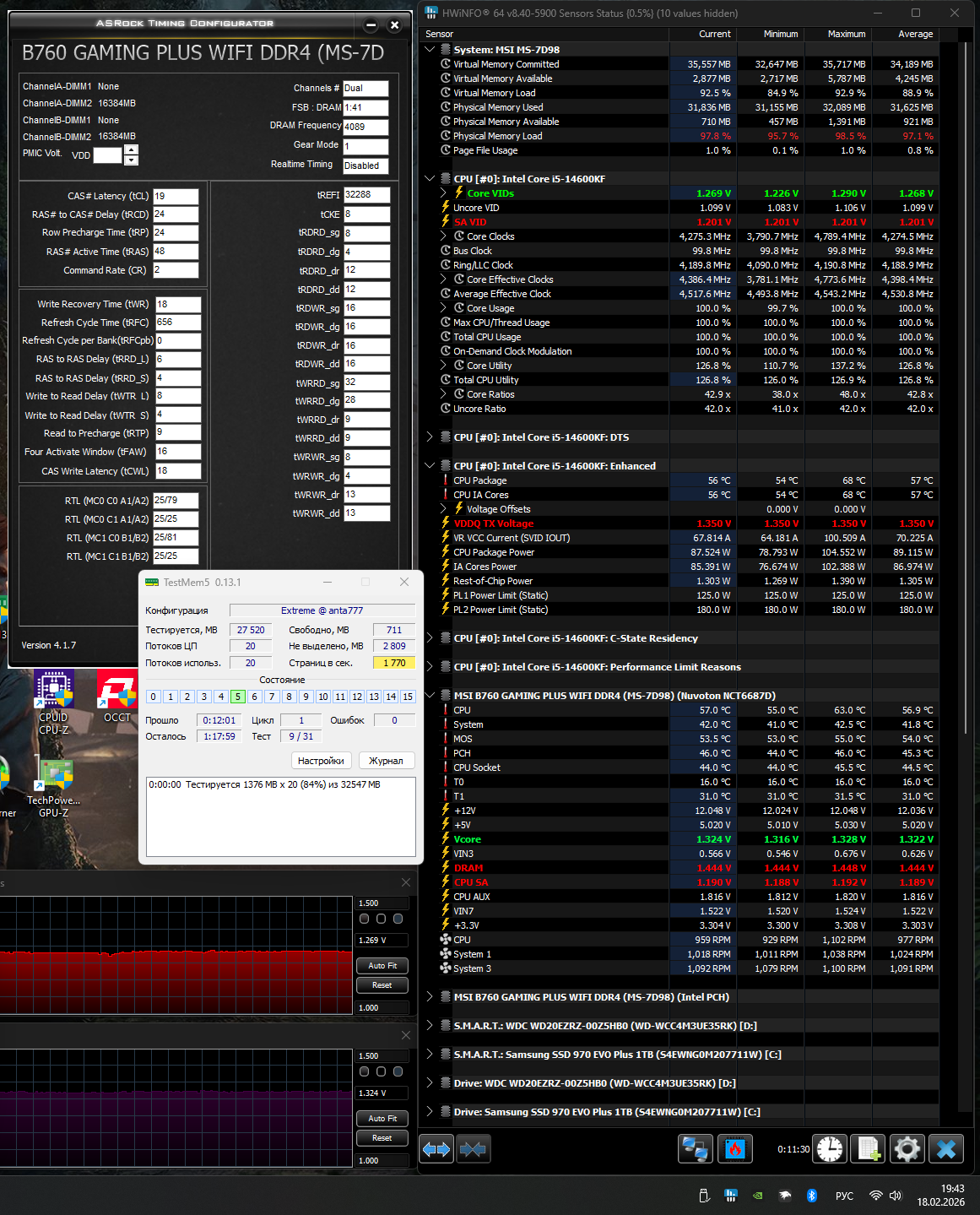Viewport: 980px width, 1215px height.
Task: Open OCCT desktop shortcut
Action: 117,697
